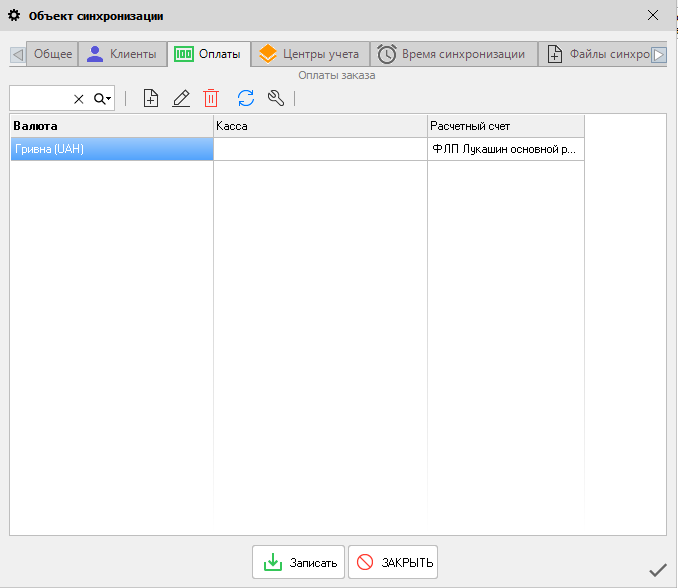
Task: Select the Гривна (UAH) row
Action: [111, 149]
